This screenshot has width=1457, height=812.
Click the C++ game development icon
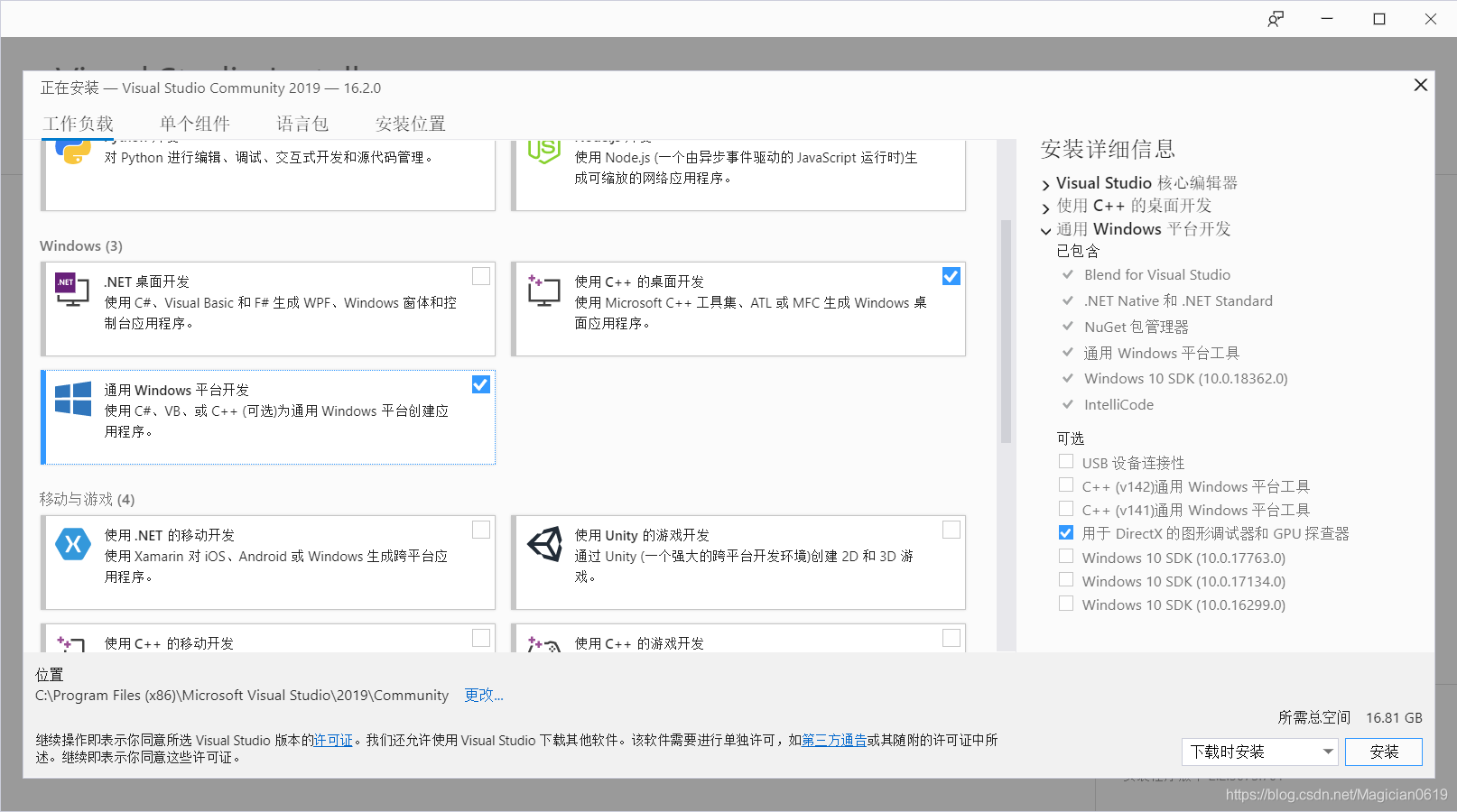(544, 643)
